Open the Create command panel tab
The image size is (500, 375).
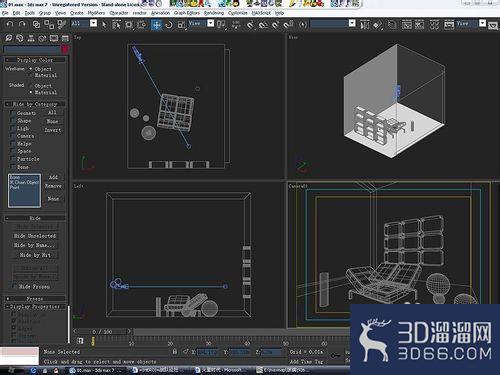[x=8, y=38]
